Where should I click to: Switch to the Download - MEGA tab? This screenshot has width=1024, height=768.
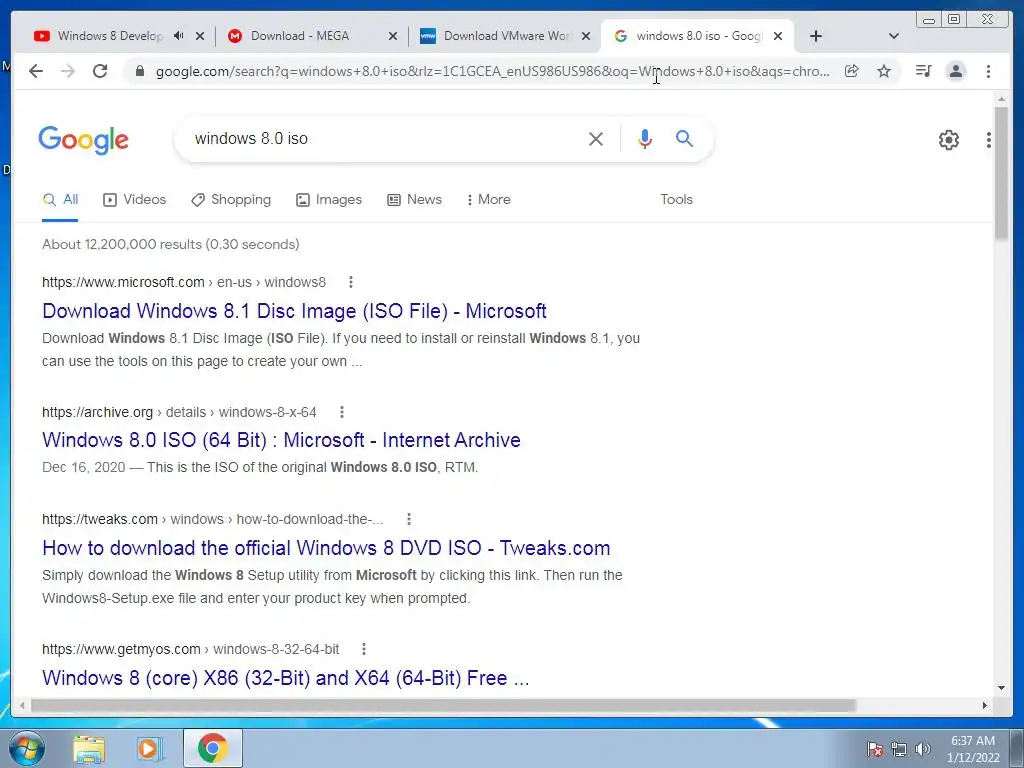point(300,36)
